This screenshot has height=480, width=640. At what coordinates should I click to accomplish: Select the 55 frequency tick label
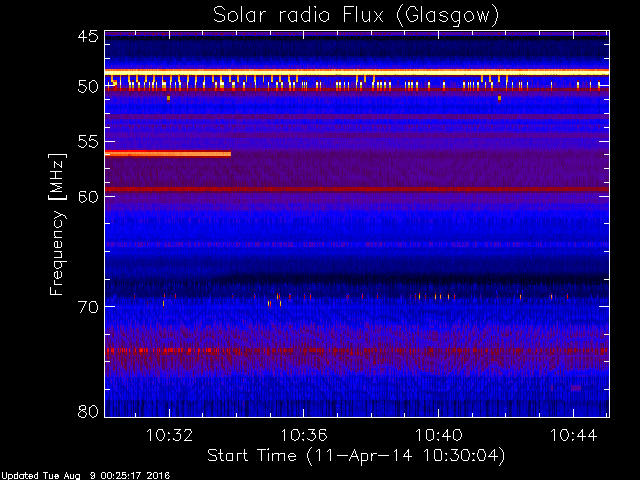pyautogui.click(x=88, y=142)
